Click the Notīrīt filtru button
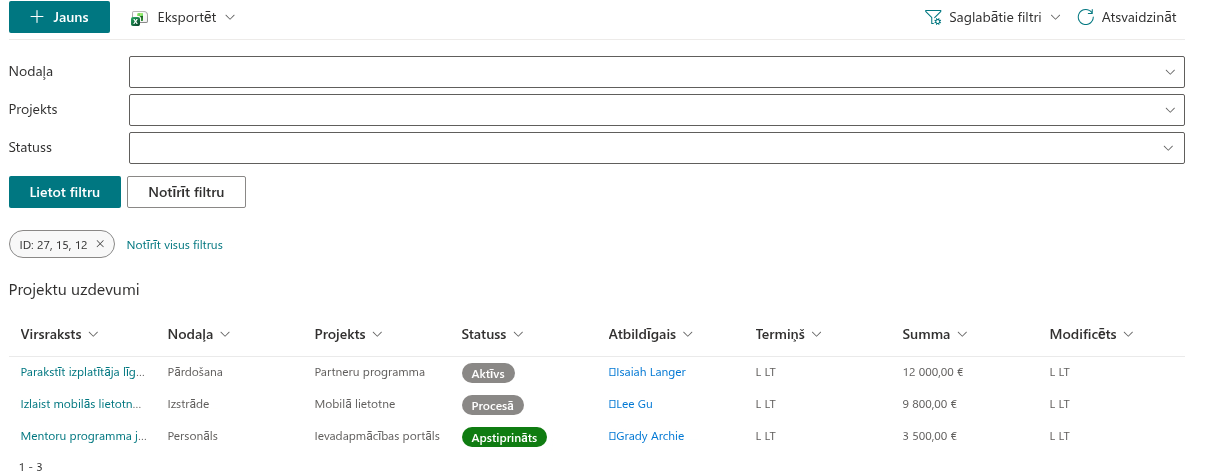 point(186,192)
